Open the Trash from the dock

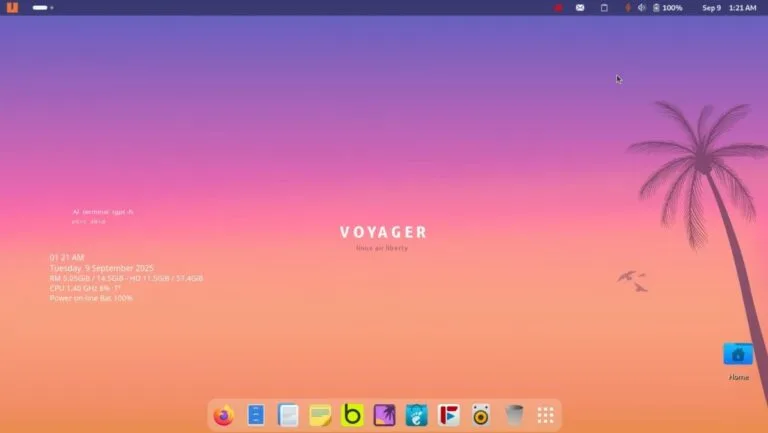coord(513,415)
